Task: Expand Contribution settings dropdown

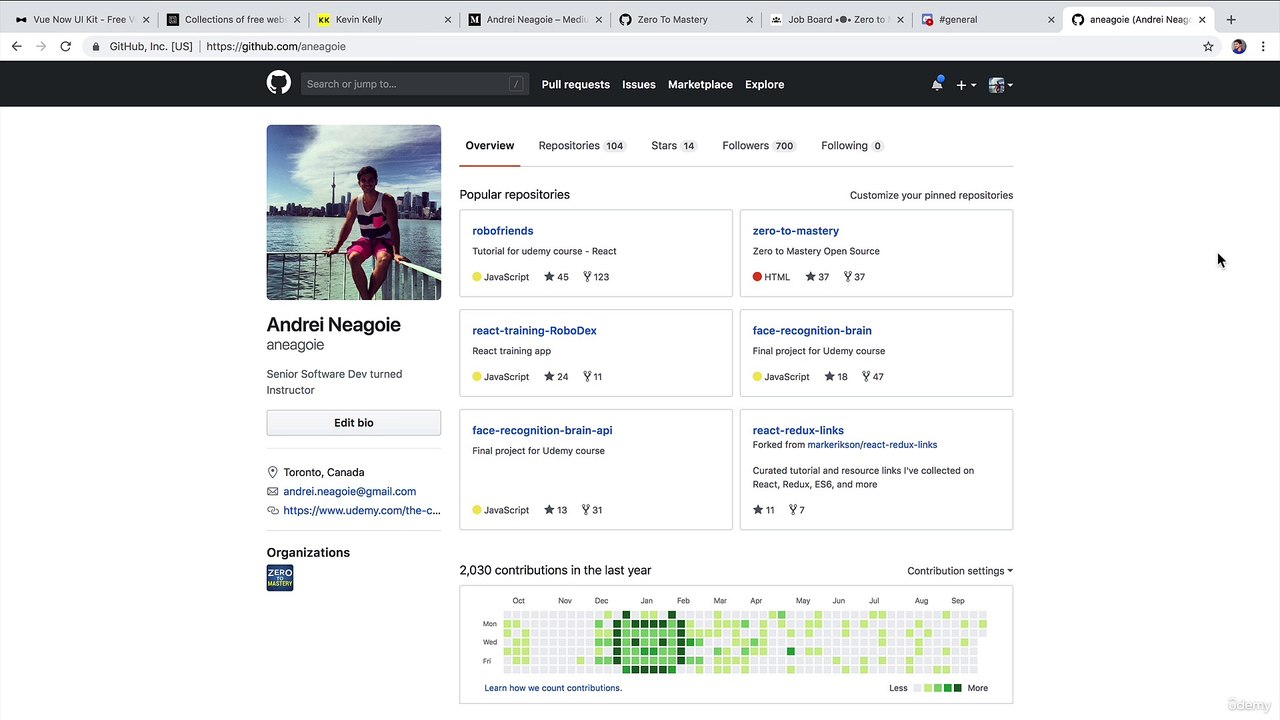Action: (x=959, y=571)
